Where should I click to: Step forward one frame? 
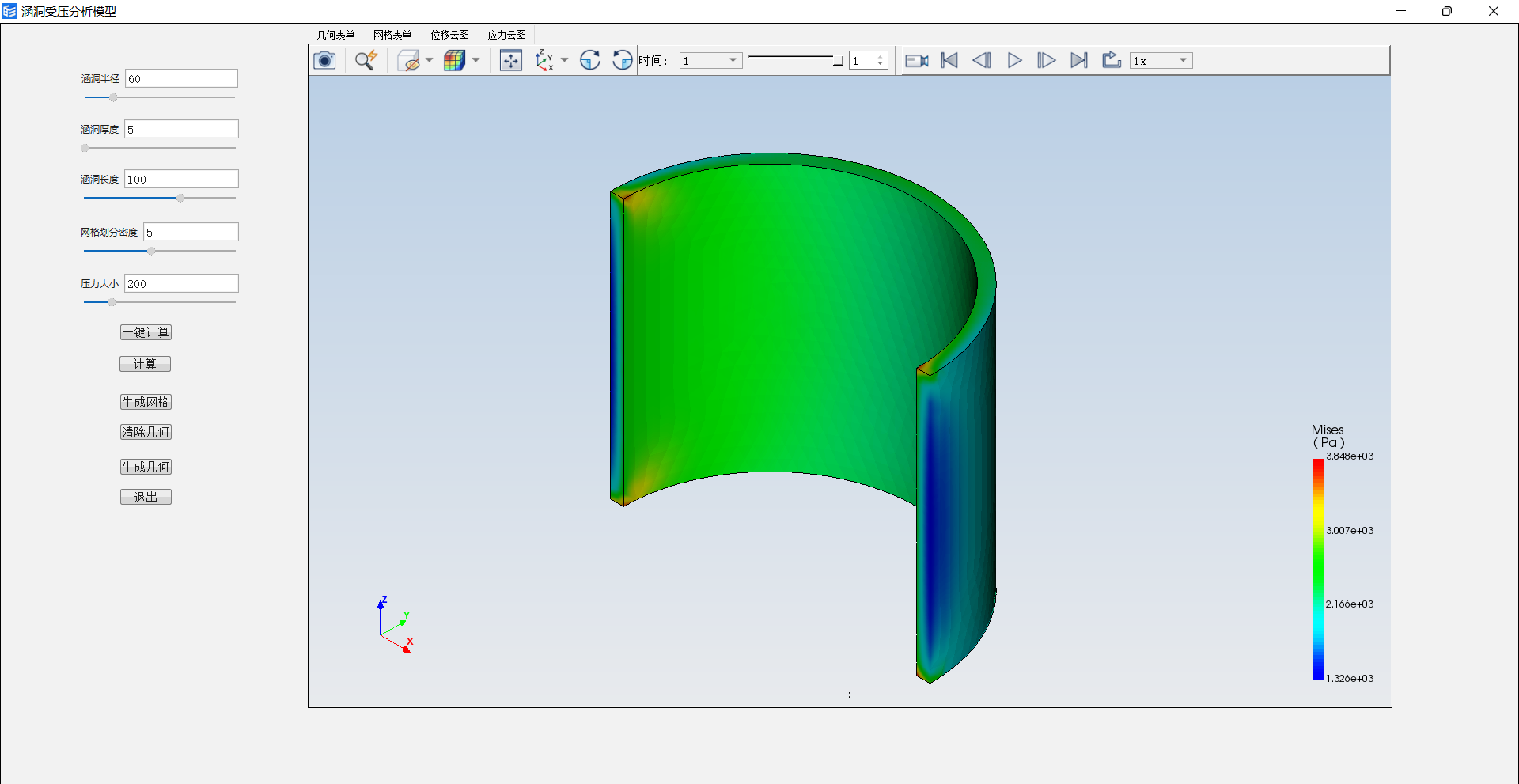point(1046,60)
